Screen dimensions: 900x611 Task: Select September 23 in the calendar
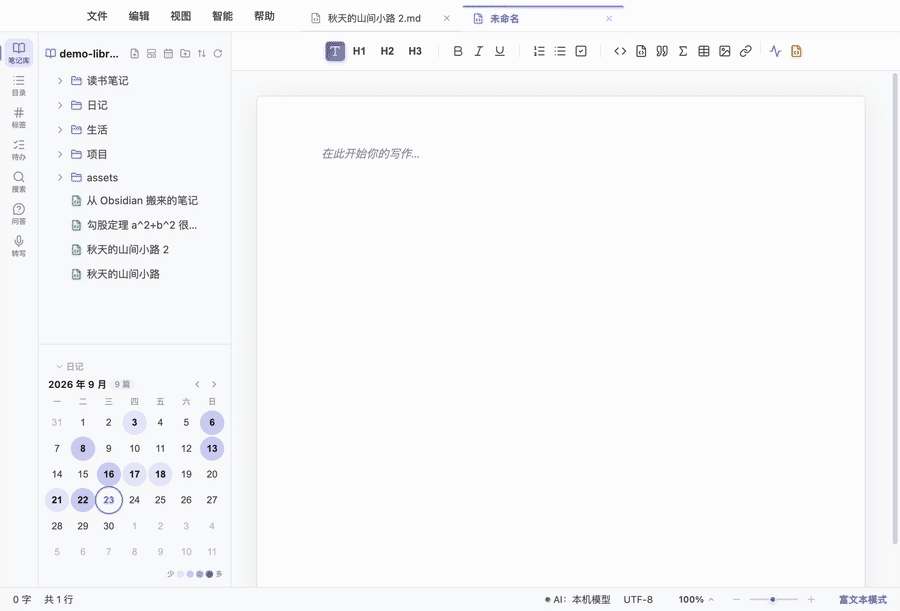pos(108,500)
